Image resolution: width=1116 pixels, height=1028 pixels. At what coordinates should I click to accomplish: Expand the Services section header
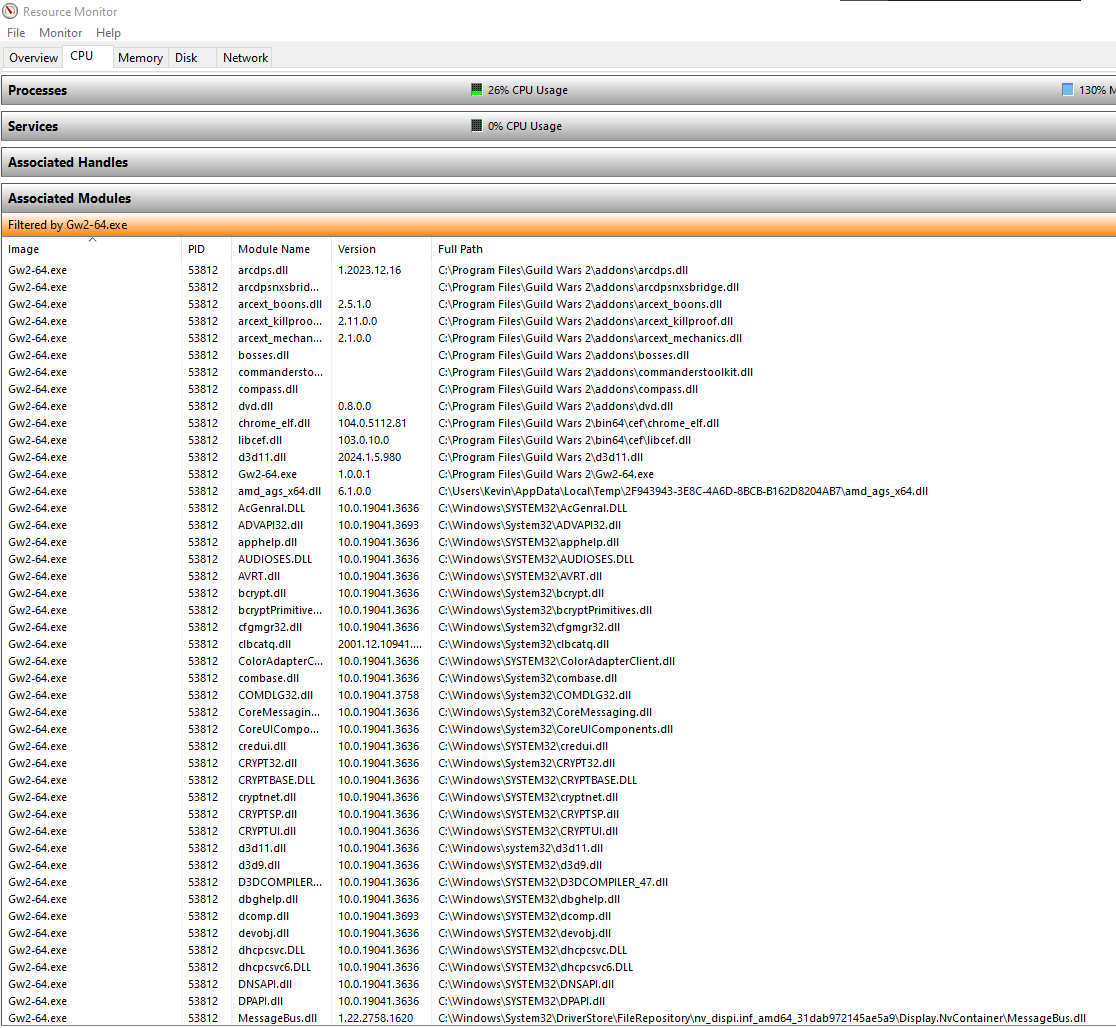point(559,126)
